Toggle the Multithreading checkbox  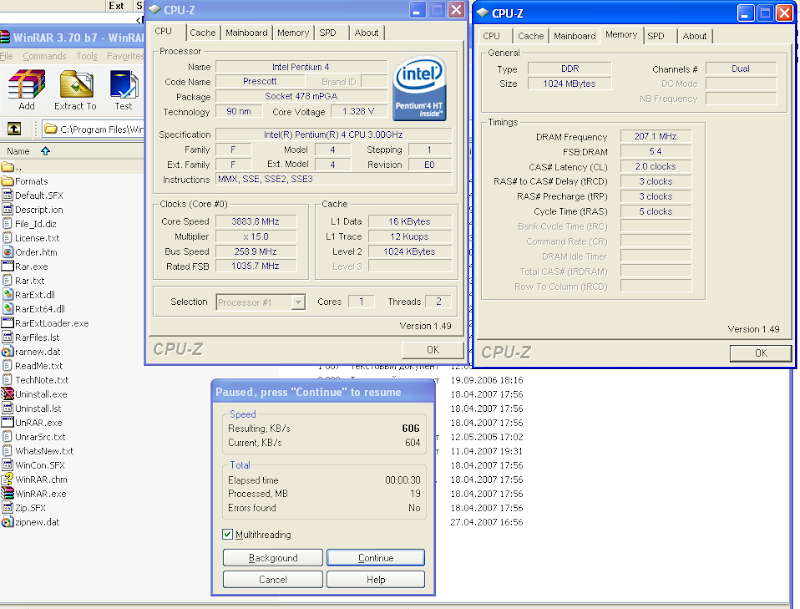pos(227,534)
